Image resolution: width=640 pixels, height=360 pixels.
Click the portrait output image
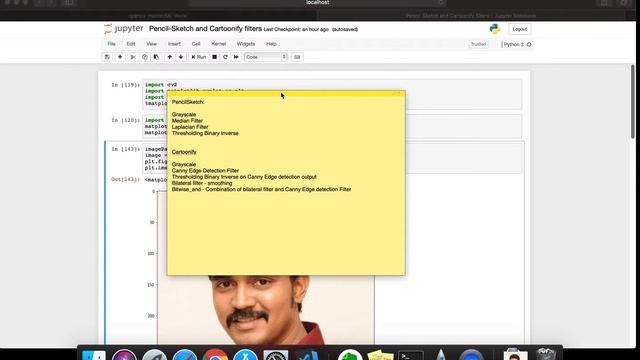click(265, 310)
